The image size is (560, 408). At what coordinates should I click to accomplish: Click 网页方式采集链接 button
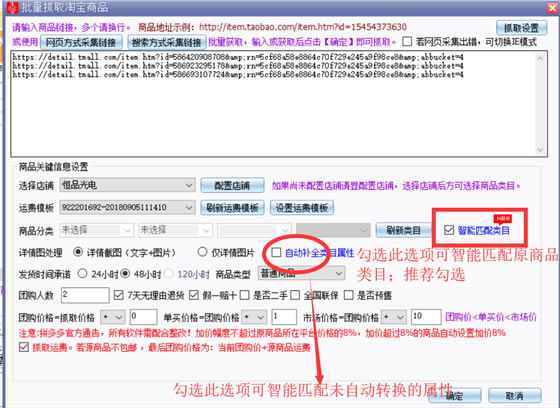(81, 43)
